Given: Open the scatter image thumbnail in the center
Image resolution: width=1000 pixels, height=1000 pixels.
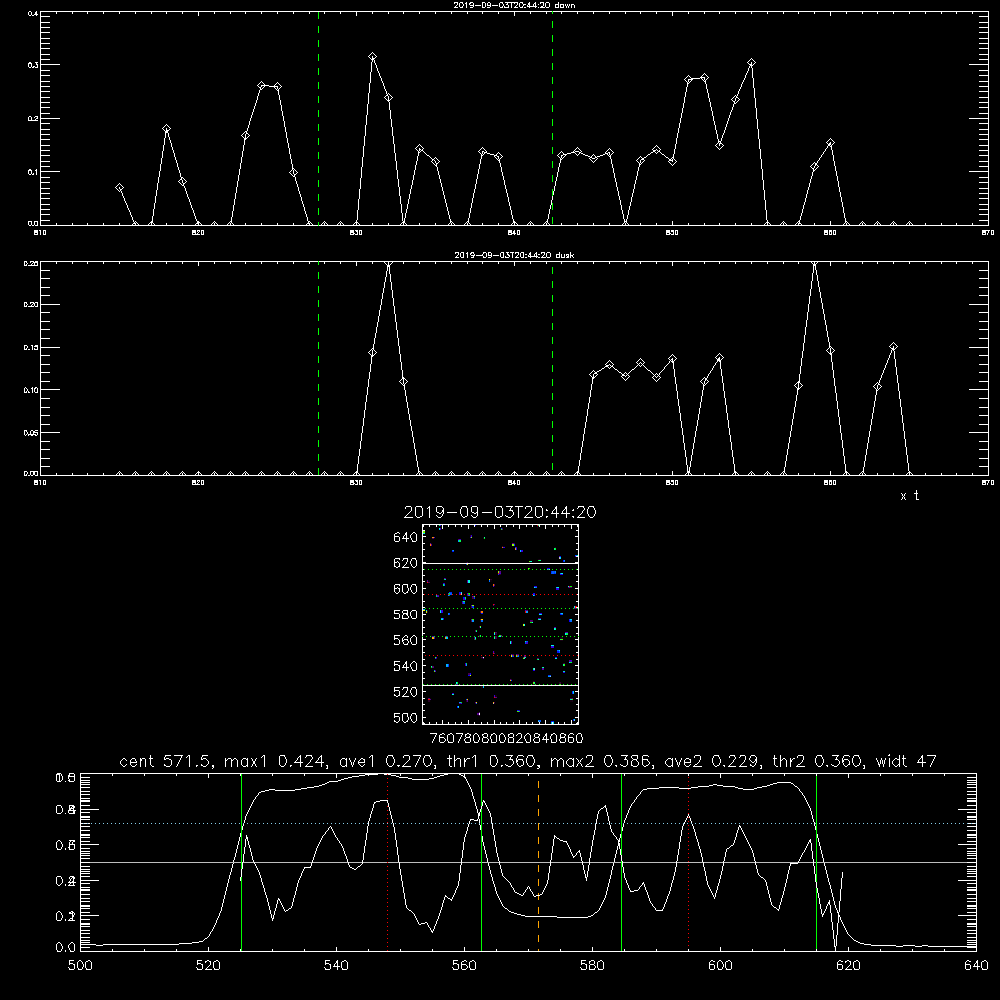Looking at the screenshot, I should [500, 624].
